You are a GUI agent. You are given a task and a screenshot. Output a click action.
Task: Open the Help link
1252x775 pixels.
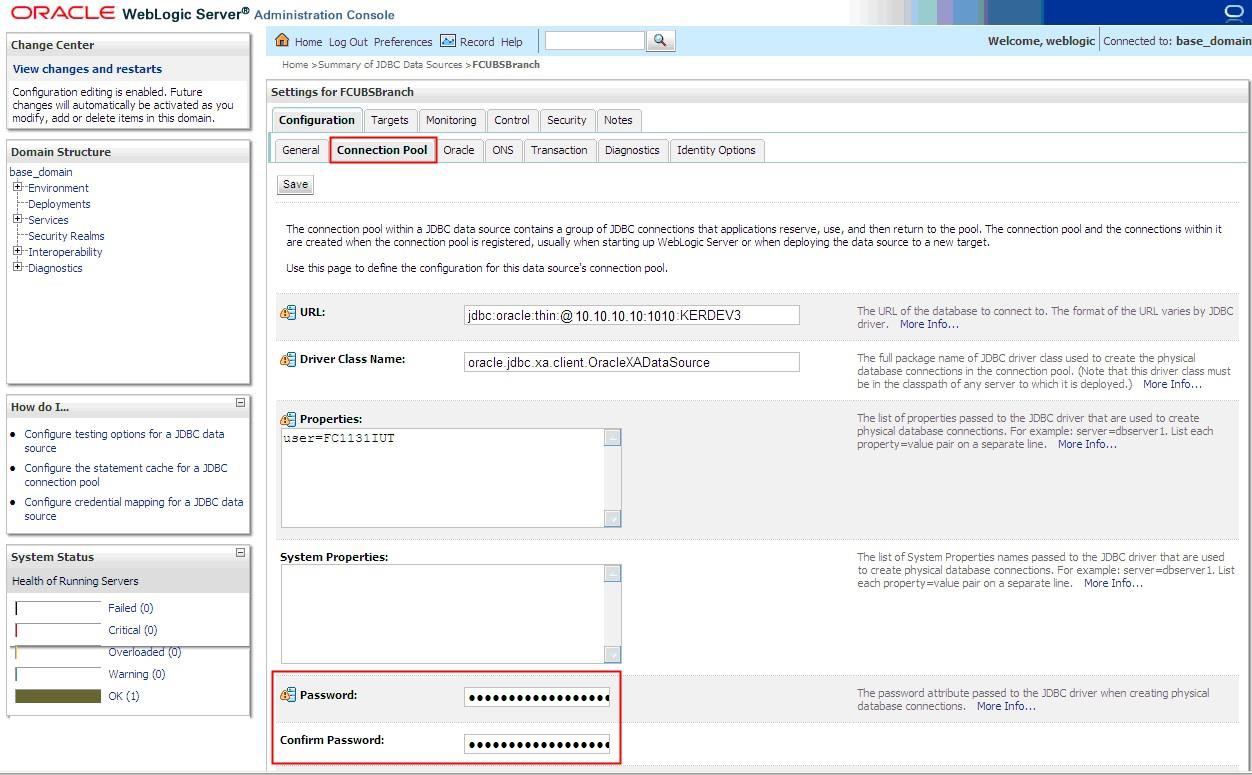click(x=512, y=42)
